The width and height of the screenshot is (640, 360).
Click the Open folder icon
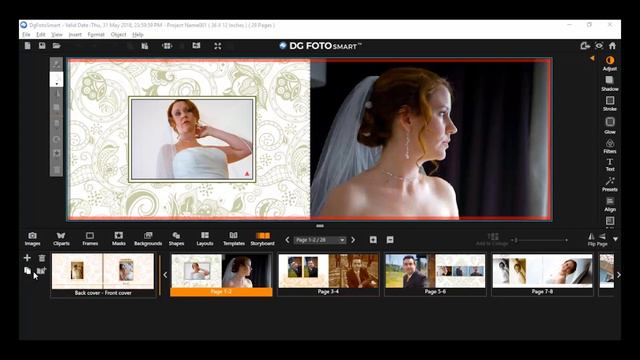tap(56, 46)
